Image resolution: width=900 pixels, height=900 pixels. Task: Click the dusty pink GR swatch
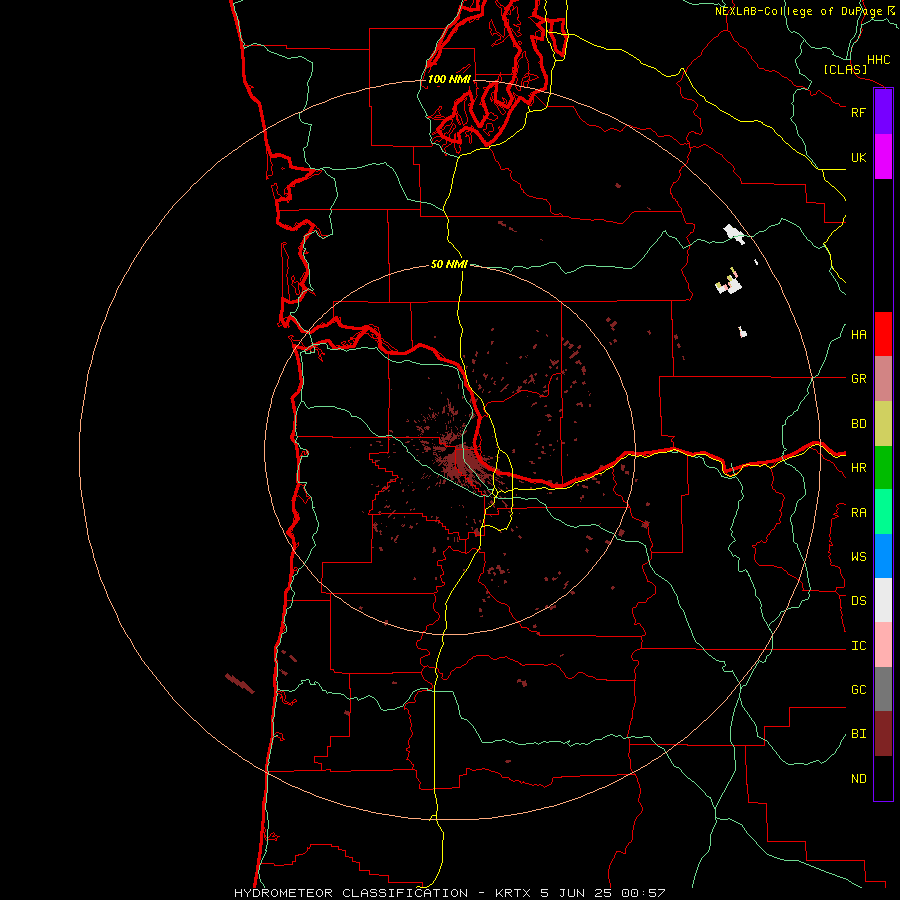883,379
